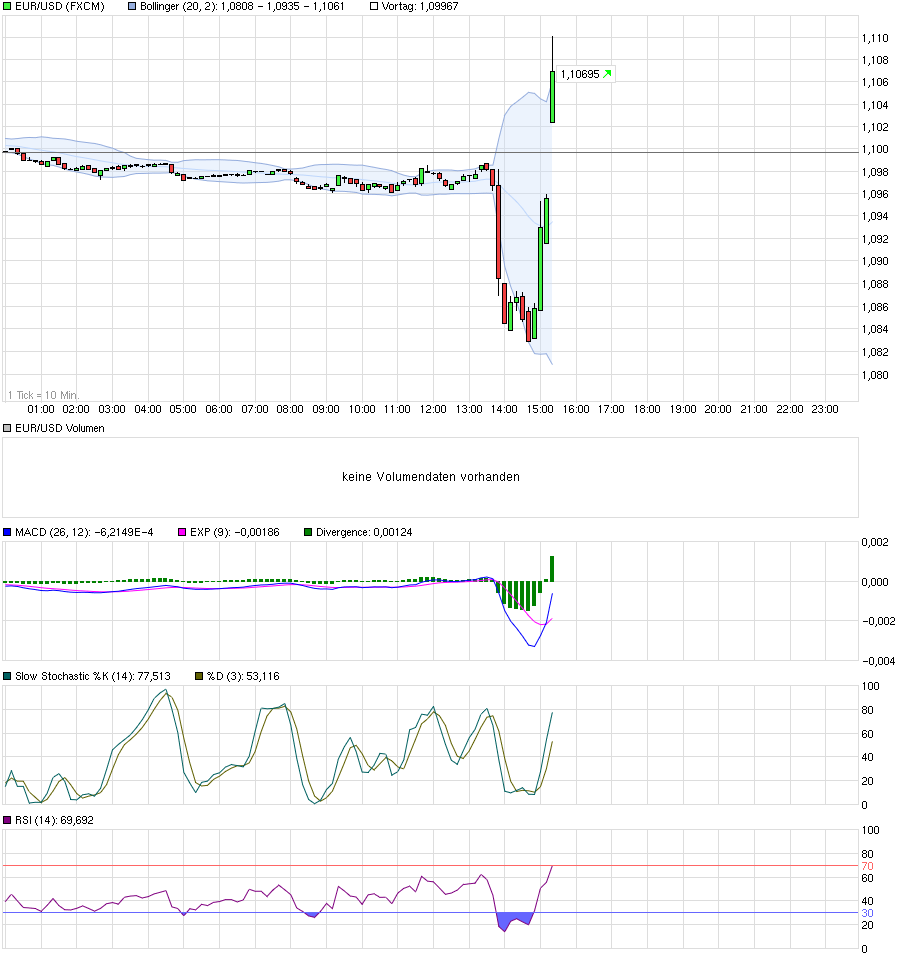Click the red 70 level label on RSI scale
Screen dimensions: 900x958
[868, 868]
